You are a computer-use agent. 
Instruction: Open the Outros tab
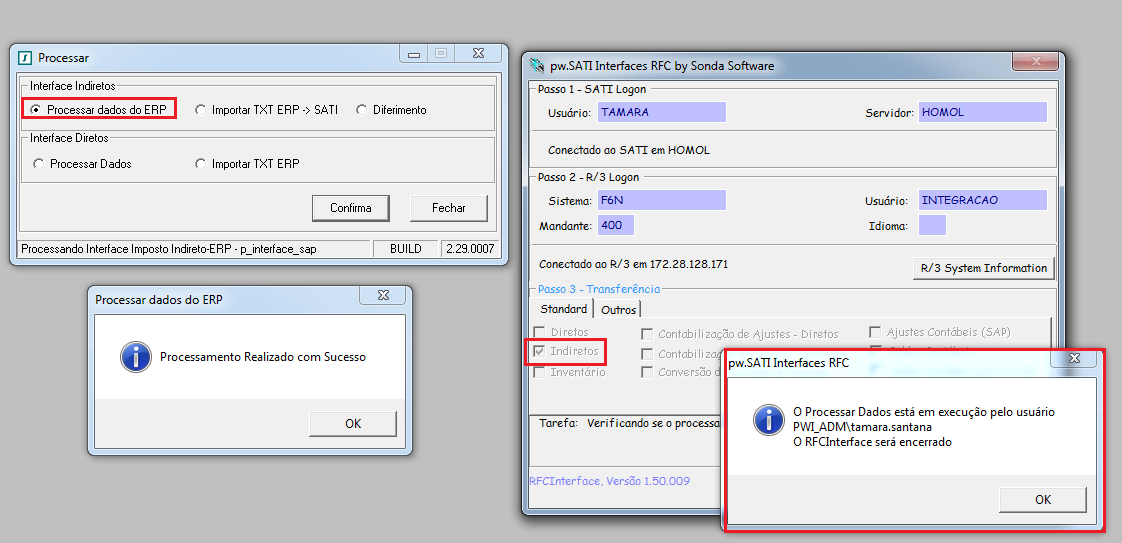[618, 310]
